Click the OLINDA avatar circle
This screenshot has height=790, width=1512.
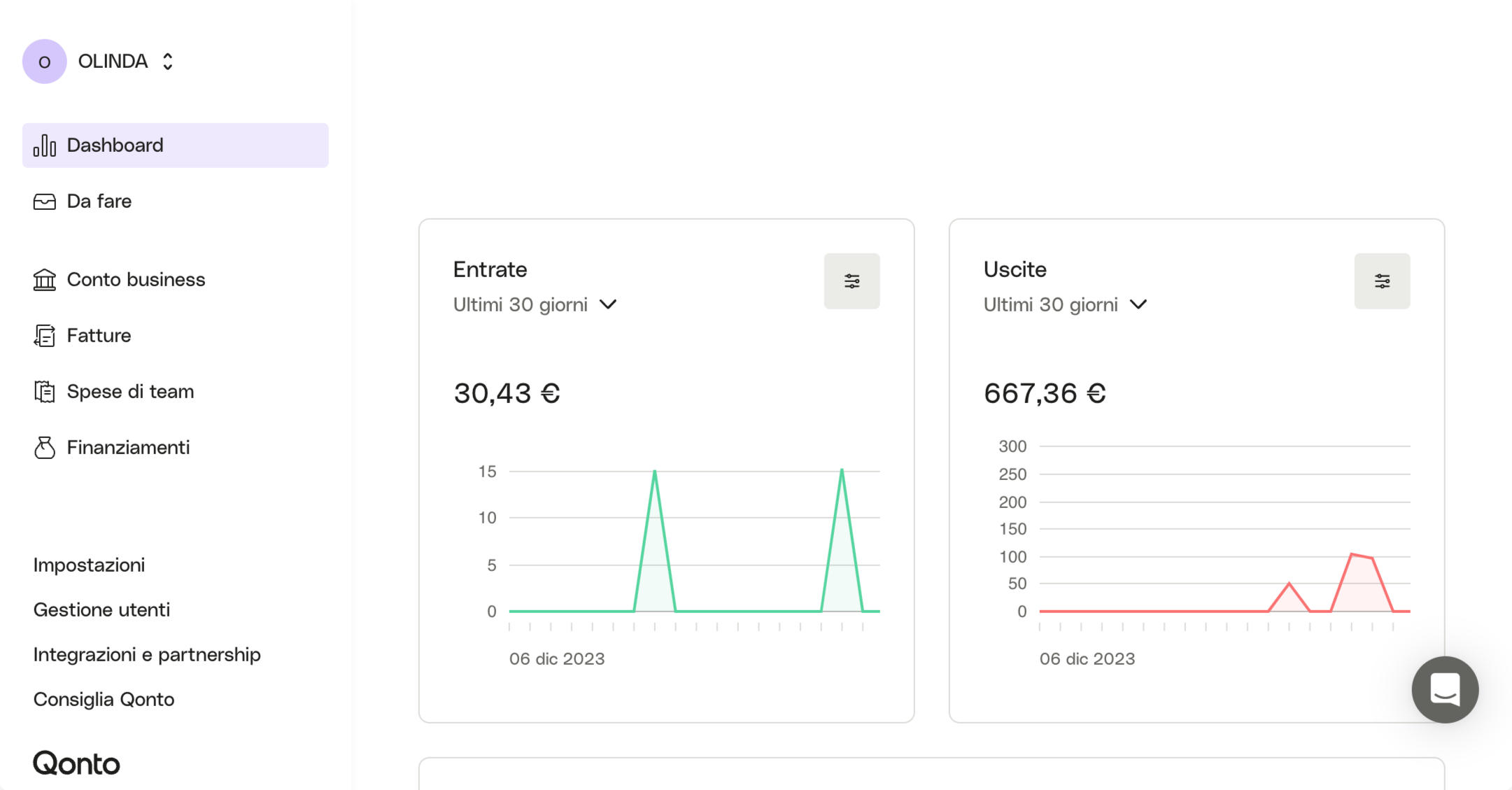coord(45,62)
